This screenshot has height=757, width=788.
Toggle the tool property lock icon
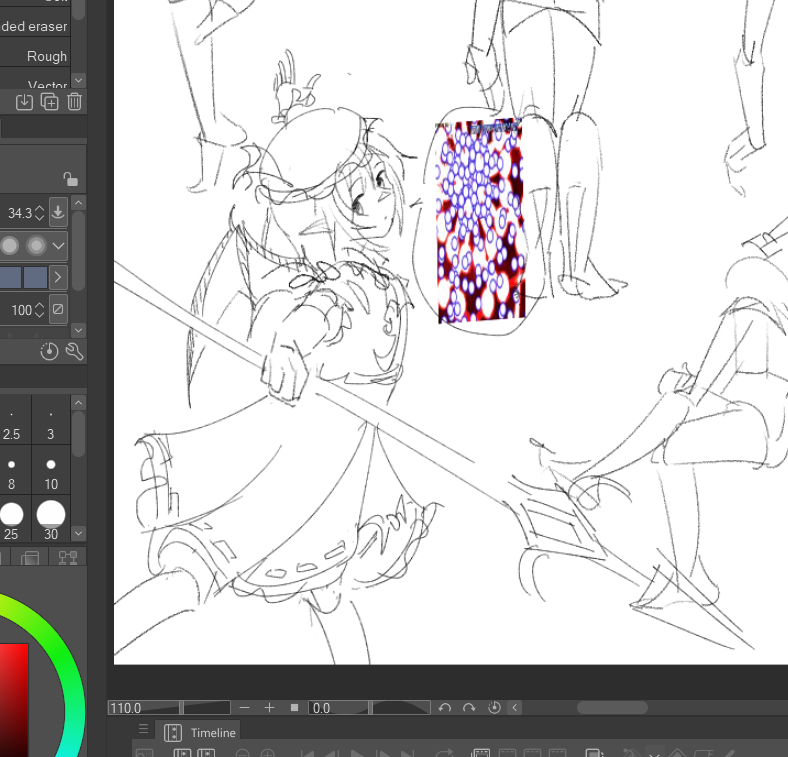pos(70,179)
